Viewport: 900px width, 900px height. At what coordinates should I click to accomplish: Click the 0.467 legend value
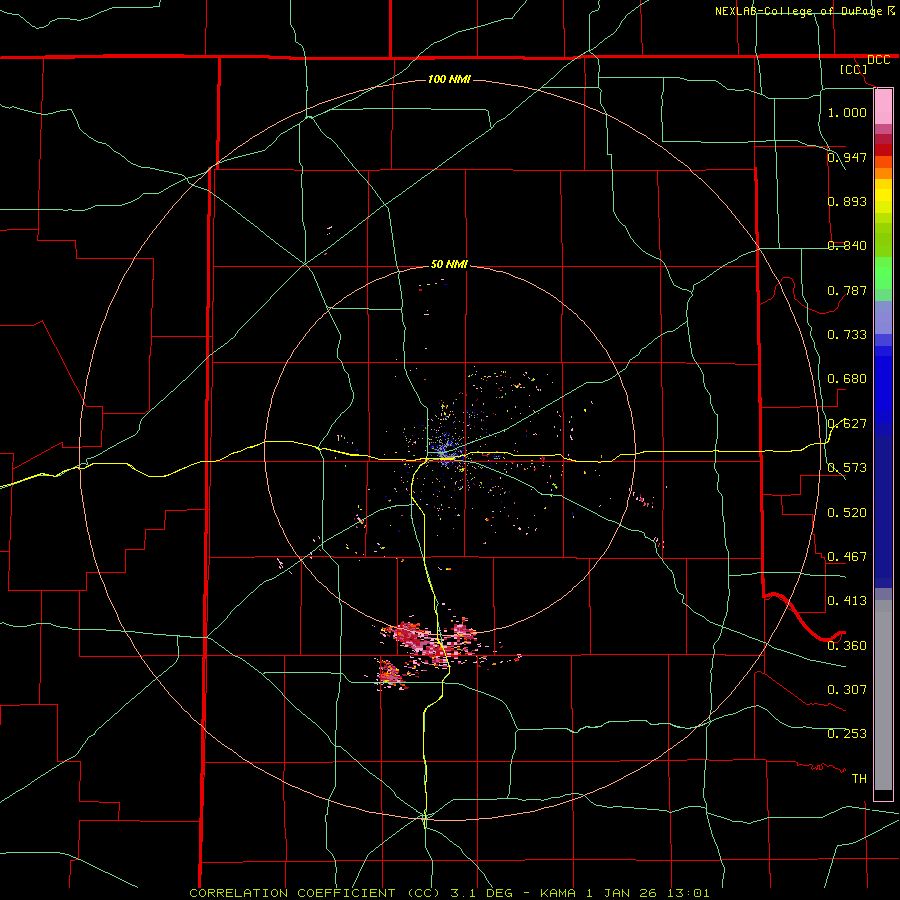pos(847,557)
